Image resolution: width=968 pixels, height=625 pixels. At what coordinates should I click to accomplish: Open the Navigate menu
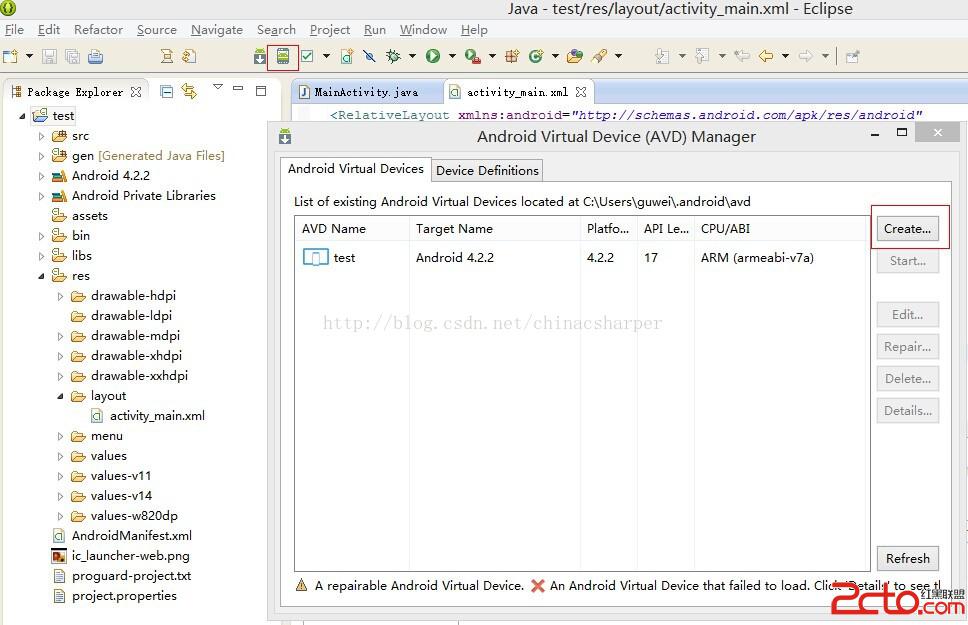point(217,30)
